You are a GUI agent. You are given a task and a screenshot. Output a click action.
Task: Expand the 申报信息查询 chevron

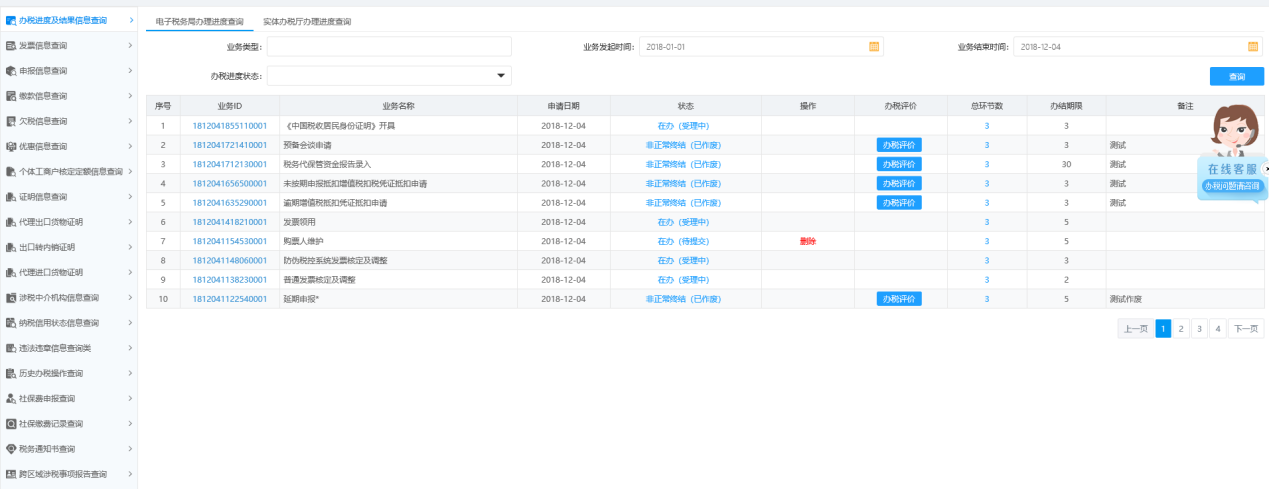click(x=130, y=71)
